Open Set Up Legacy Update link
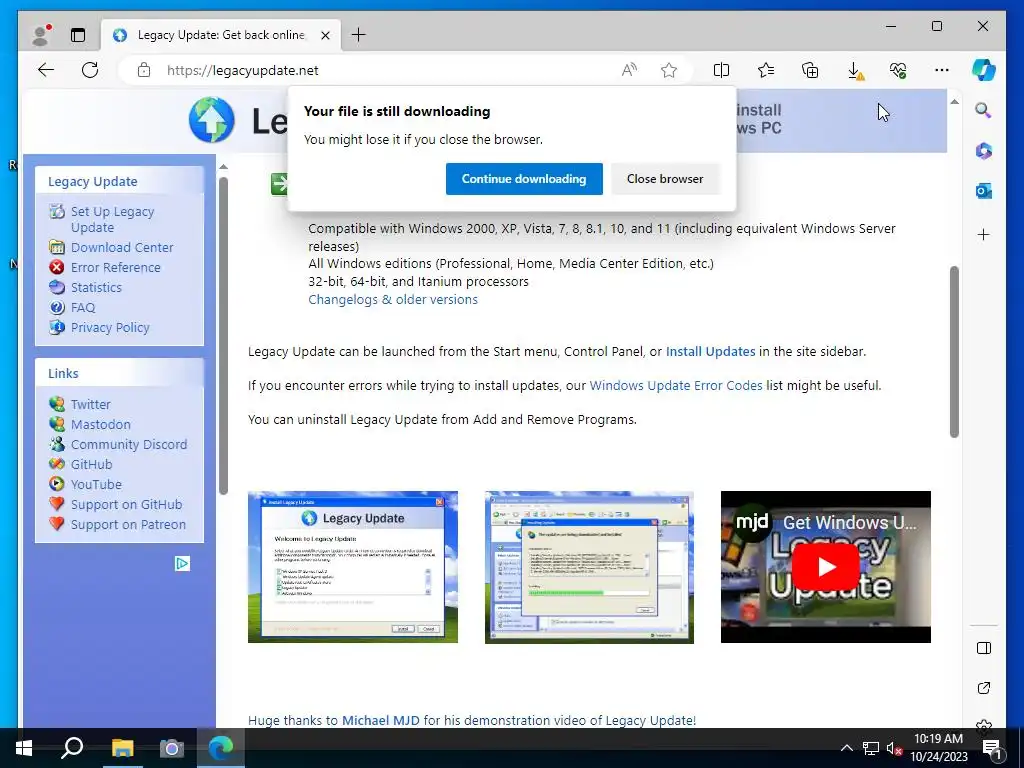The image size is (1024, 768). 112,219
